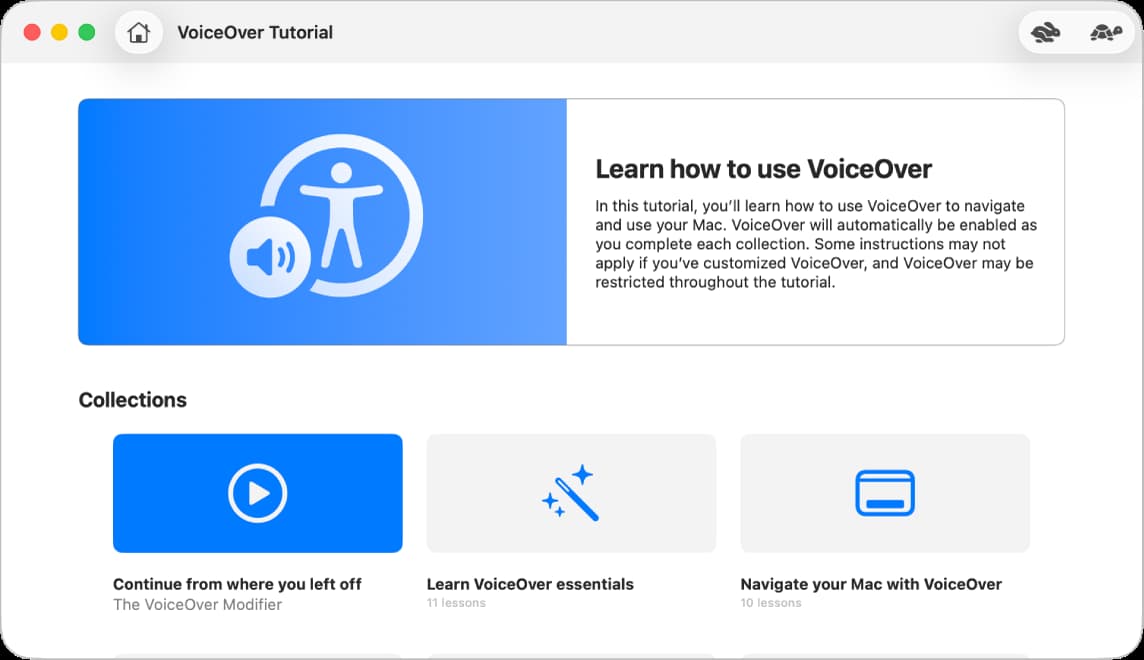Click the speaker icon inside the banner illustration

pyautogui.click(x=270, y=256)
